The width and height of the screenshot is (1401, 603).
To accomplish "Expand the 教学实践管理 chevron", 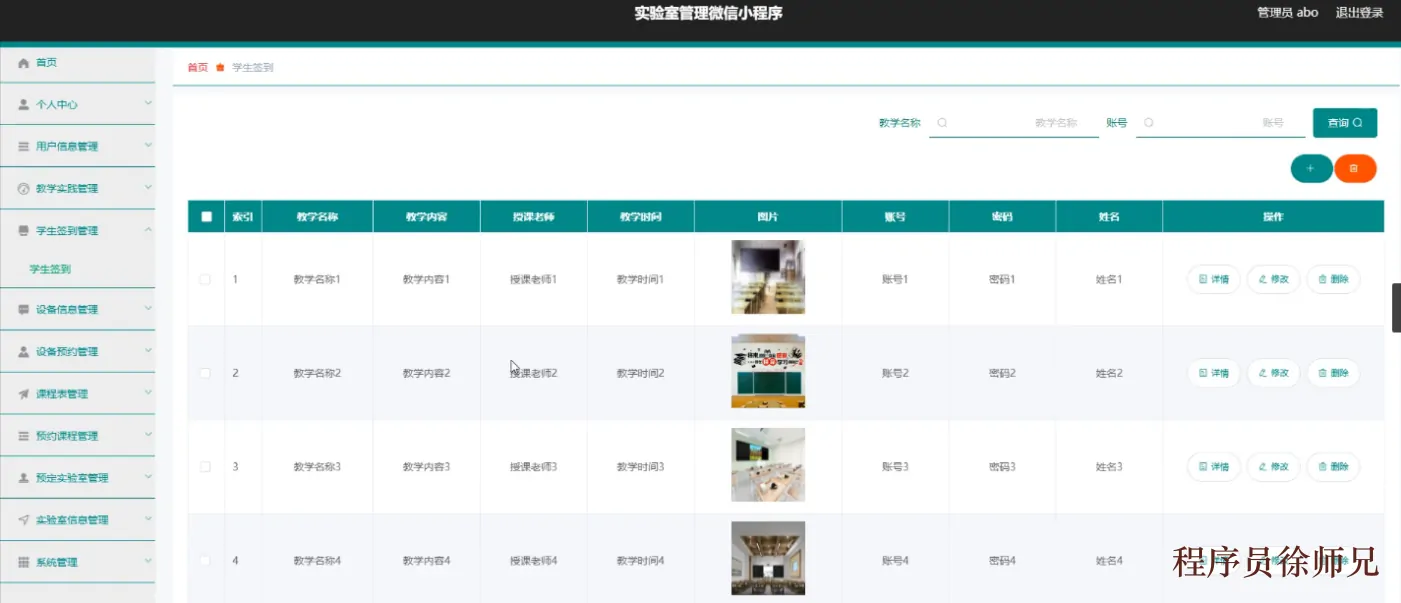I will tap(148, 188).
